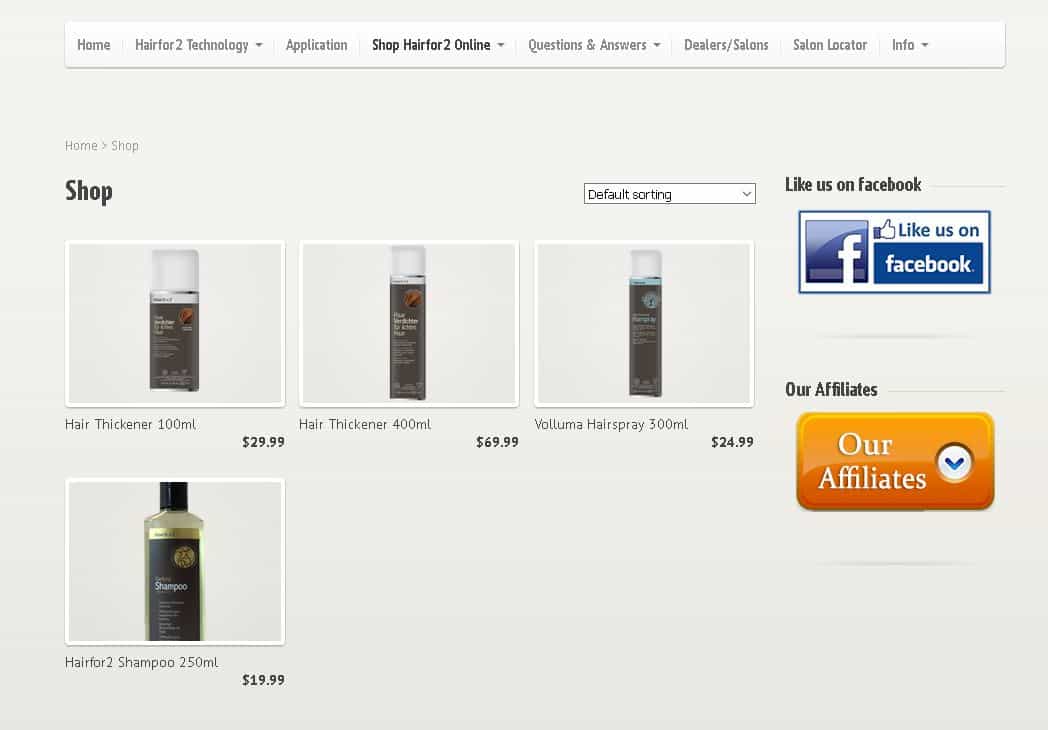Click the Volluma Hairspray 300ml title
The width and height of the screenshot is (1048, 730).
coord(611,424)
